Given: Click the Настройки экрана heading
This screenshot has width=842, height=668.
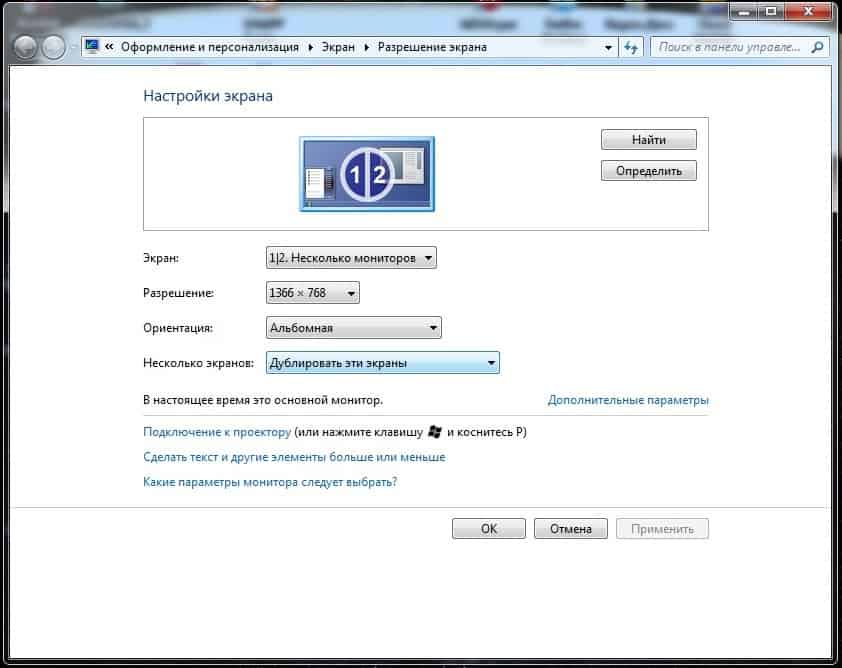Looking at the screenshot, I should [208, 96].
